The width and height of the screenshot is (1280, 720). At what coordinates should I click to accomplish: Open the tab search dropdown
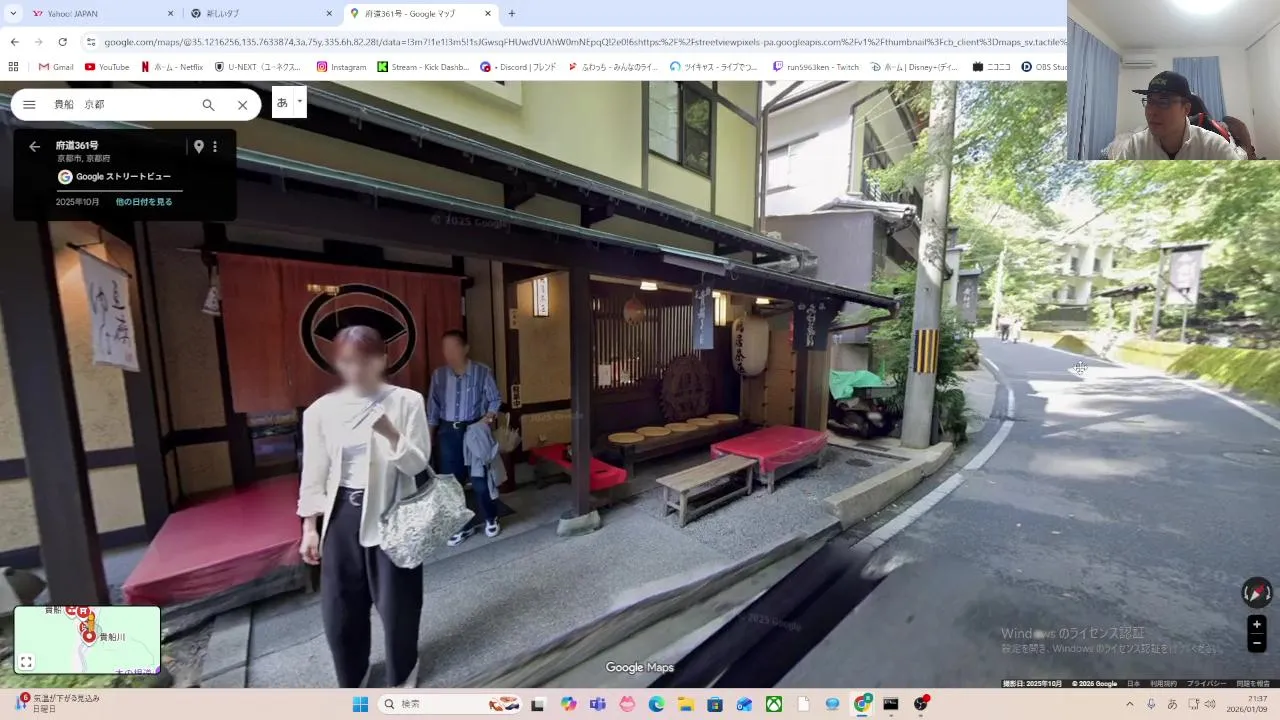[x=13, y=14]
